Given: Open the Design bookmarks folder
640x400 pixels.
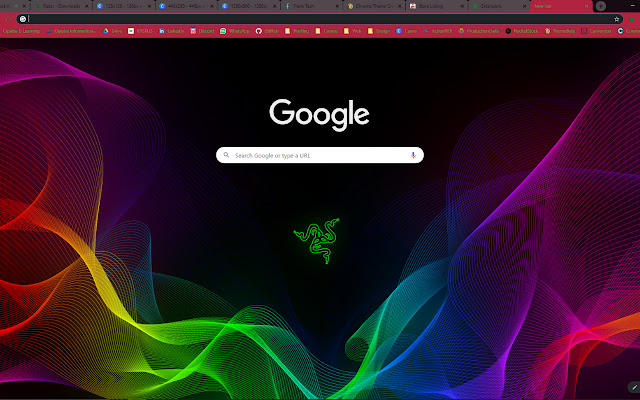Looking at the screenshot, I should pyautogui.click(x=379, y=31).
